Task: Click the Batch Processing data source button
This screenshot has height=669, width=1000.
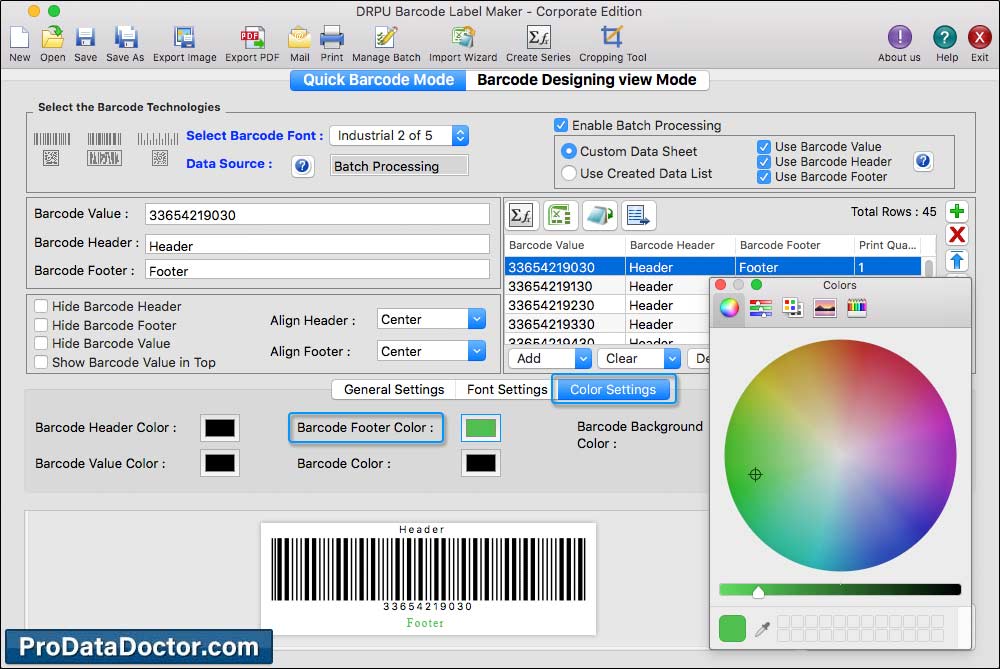Action: tap(399, 166)
